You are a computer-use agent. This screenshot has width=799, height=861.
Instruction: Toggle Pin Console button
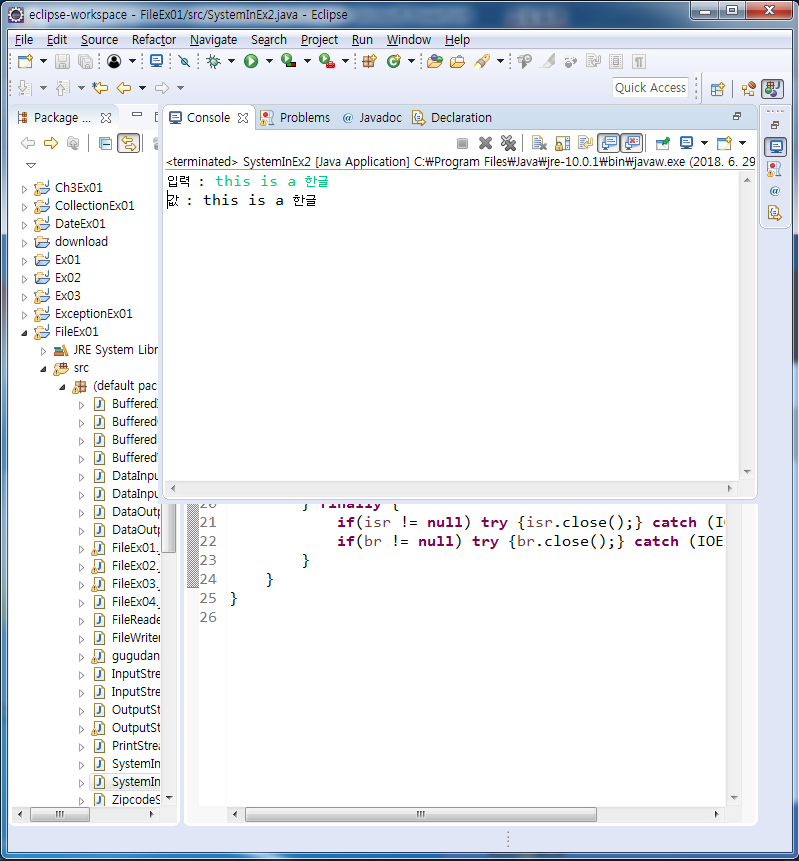[663, 143]
